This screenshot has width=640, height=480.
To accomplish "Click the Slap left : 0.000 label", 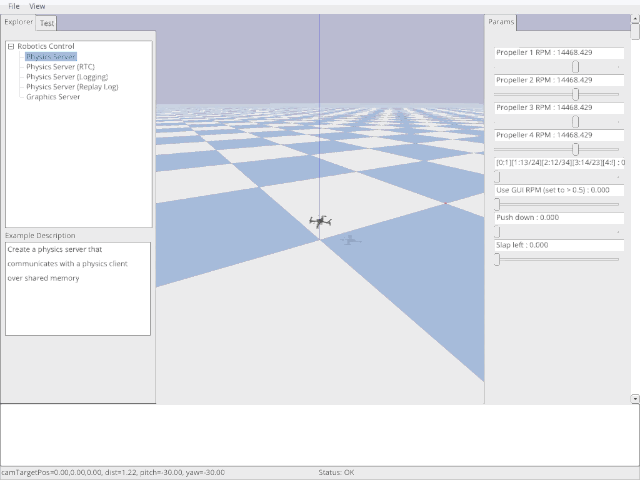I will [559, 245].
